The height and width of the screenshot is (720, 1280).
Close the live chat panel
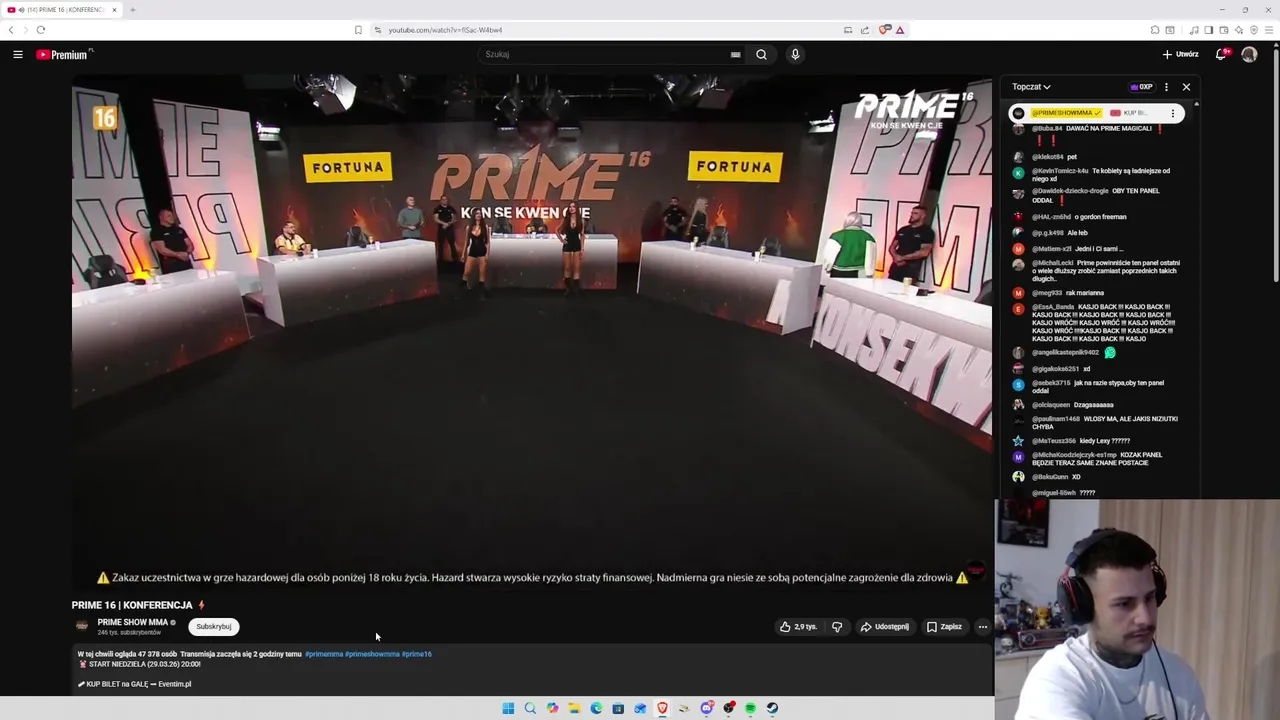[x=1186, y=87]
